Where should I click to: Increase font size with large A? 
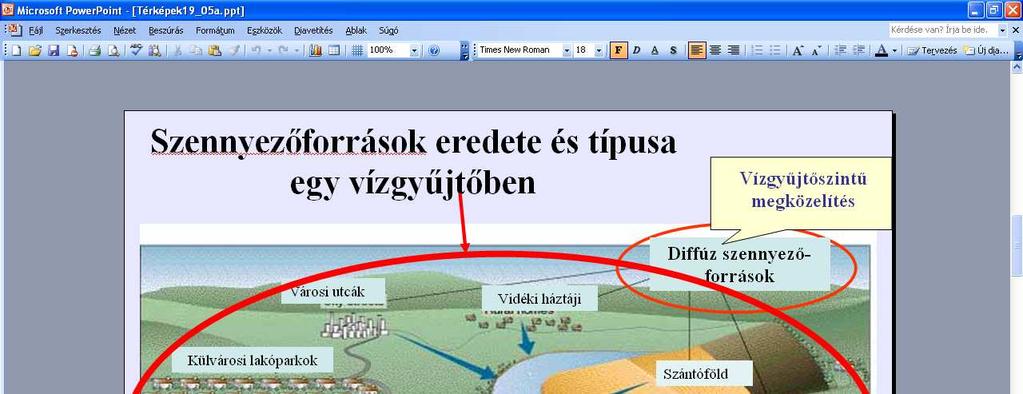tap(798, 50)
